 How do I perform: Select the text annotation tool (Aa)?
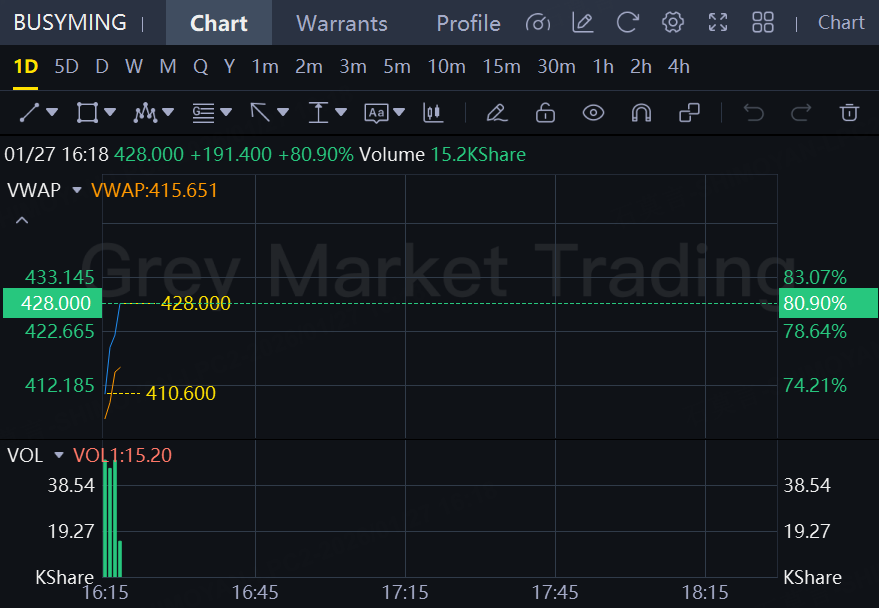[x=374, y=112]
